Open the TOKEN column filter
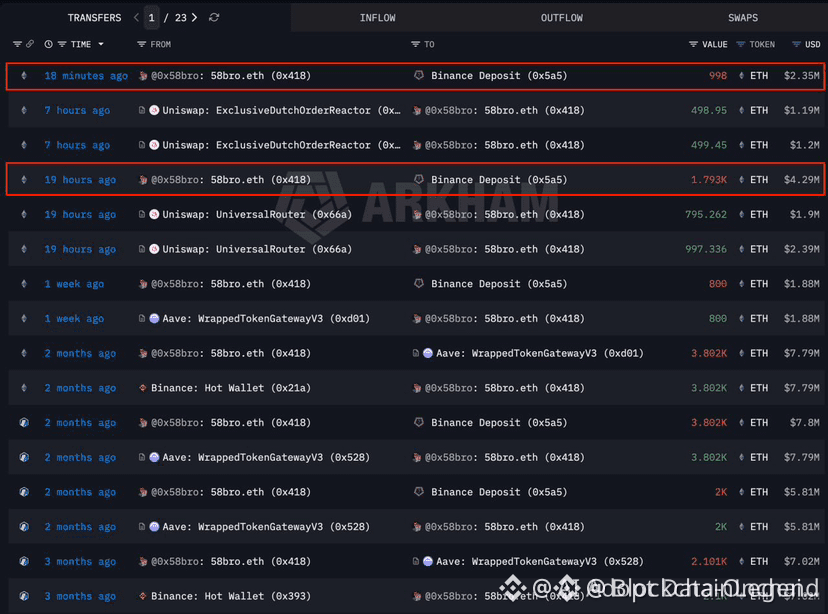This screenshot has height=614, width=828. [x=741, y=44]
